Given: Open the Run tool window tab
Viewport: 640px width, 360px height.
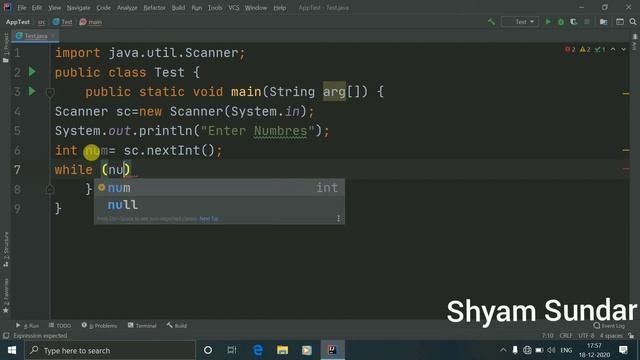Looking at the screenshot, I should (27, 326).
